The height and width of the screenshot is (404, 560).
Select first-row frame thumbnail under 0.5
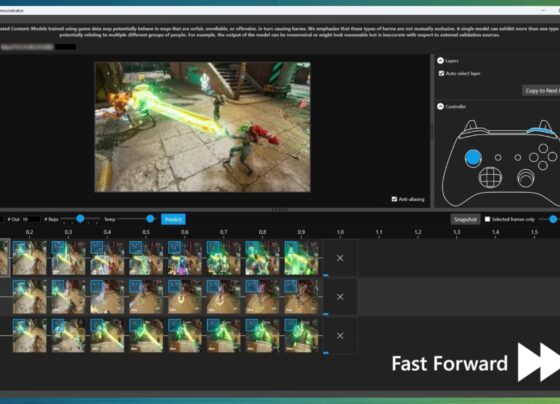point(146,258)
